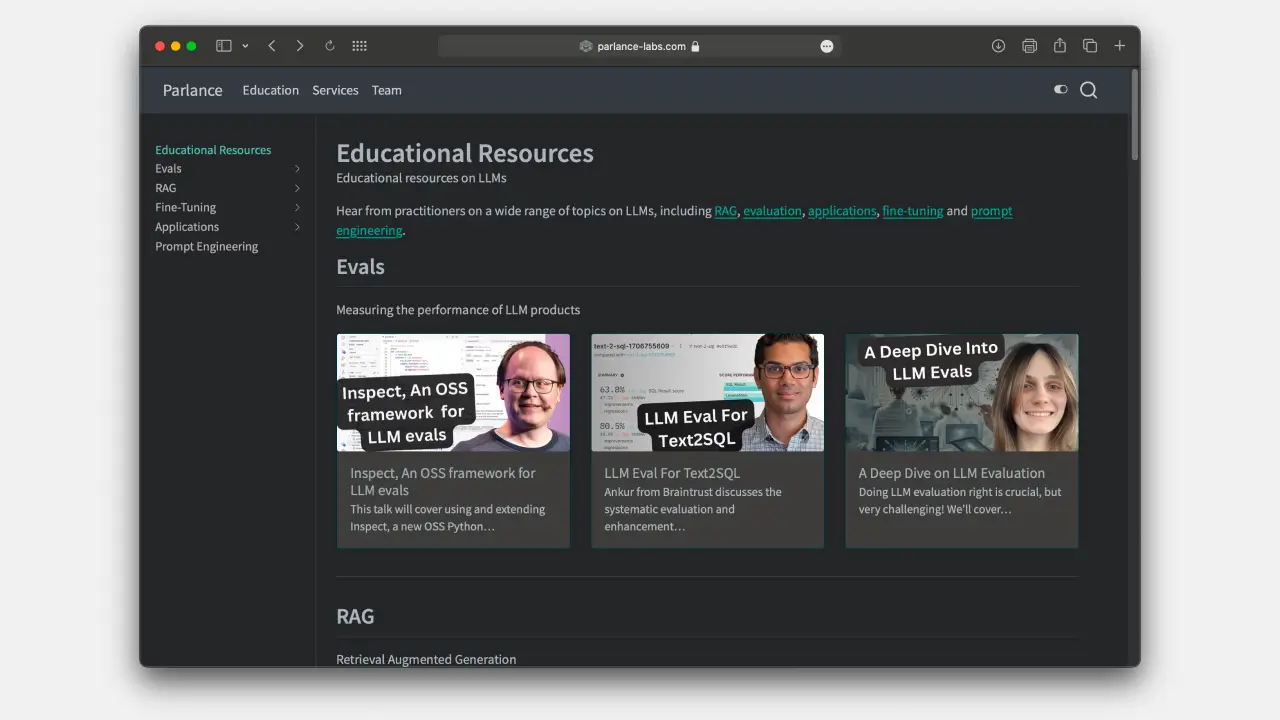Follow the fine-tuning hyperlink in intro text

click(x=913, y=211)
